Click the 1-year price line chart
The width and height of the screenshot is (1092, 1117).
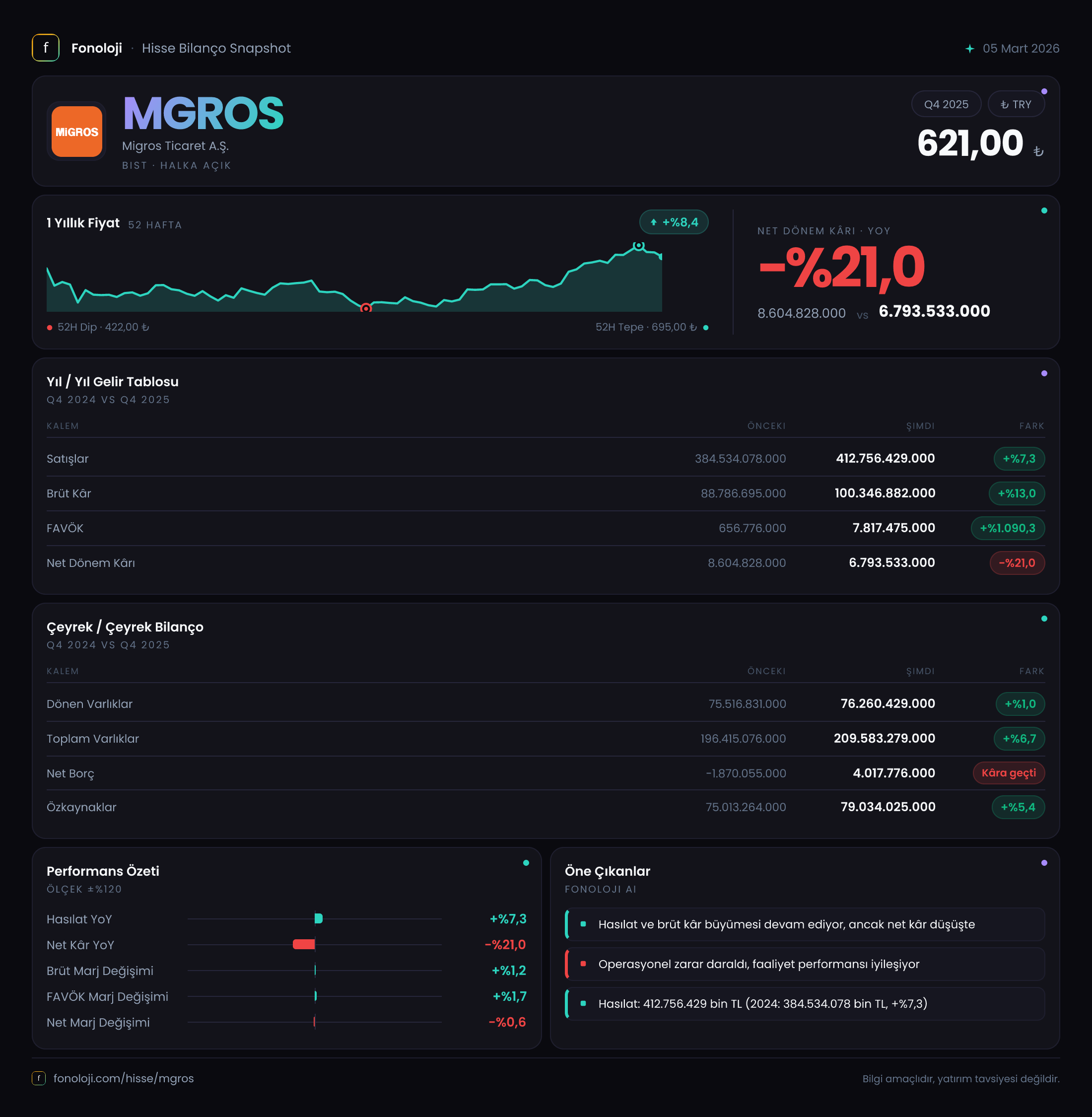pos(354,278)
